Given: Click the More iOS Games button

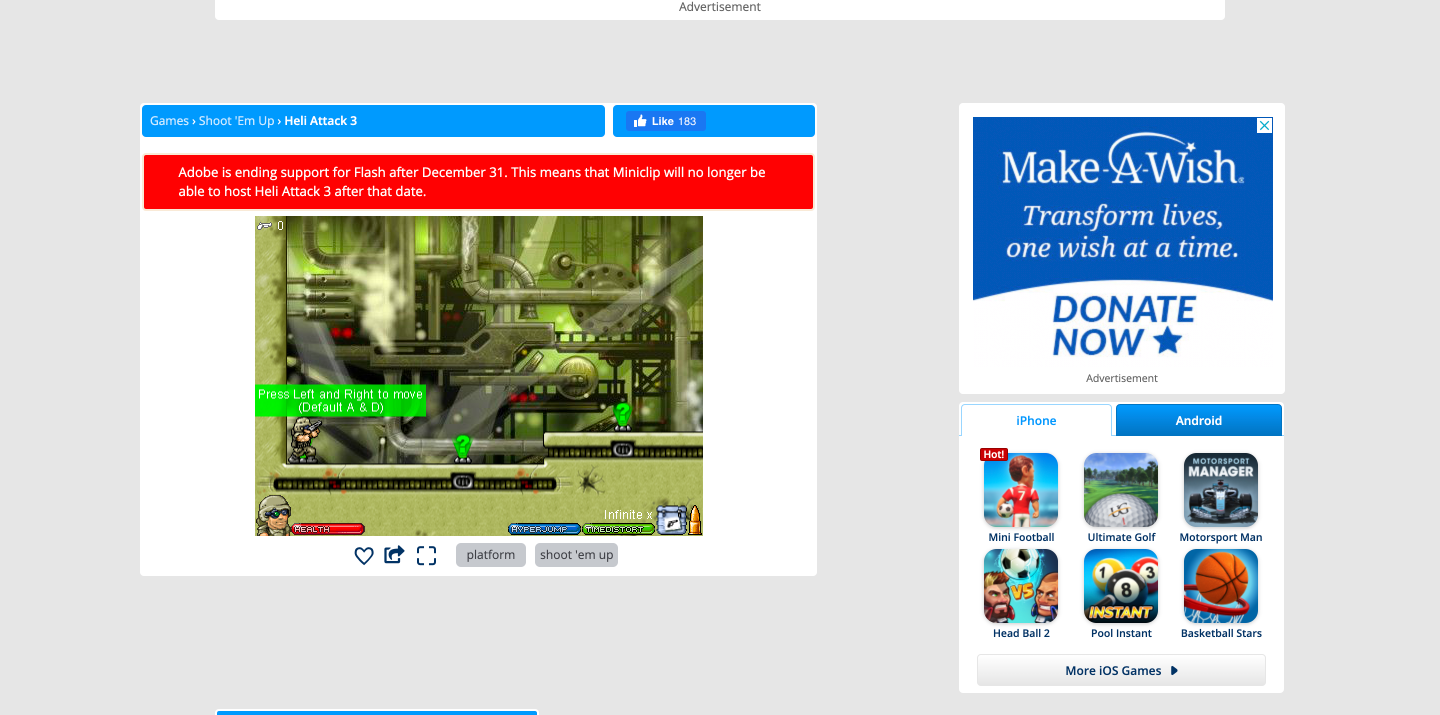Looking at the screenshot, I should point(1121,670).
